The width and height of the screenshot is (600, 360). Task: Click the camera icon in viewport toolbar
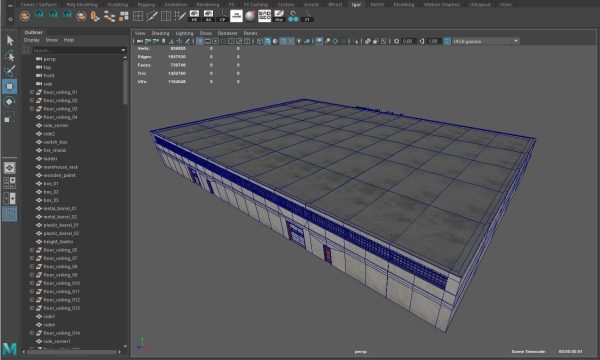140,41
